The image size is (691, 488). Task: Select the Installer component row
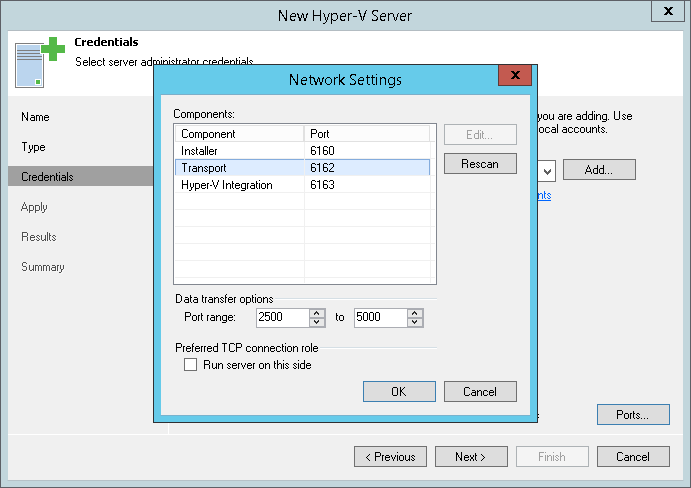pyautogui.click(x=240, y=151)
